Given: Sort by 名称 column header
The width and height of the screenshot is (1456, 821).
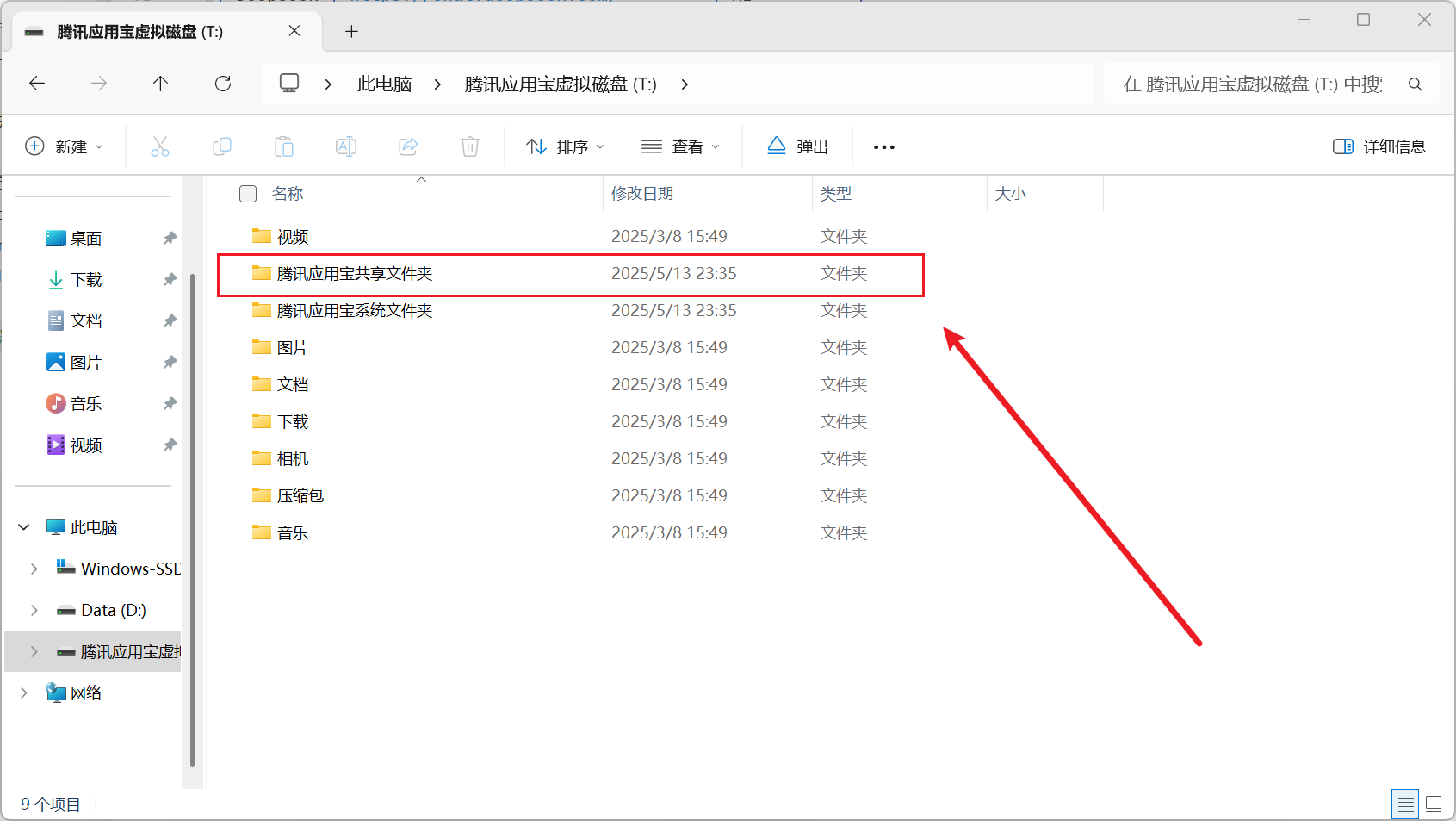Looking at the screenshot, I should point(288,194).
